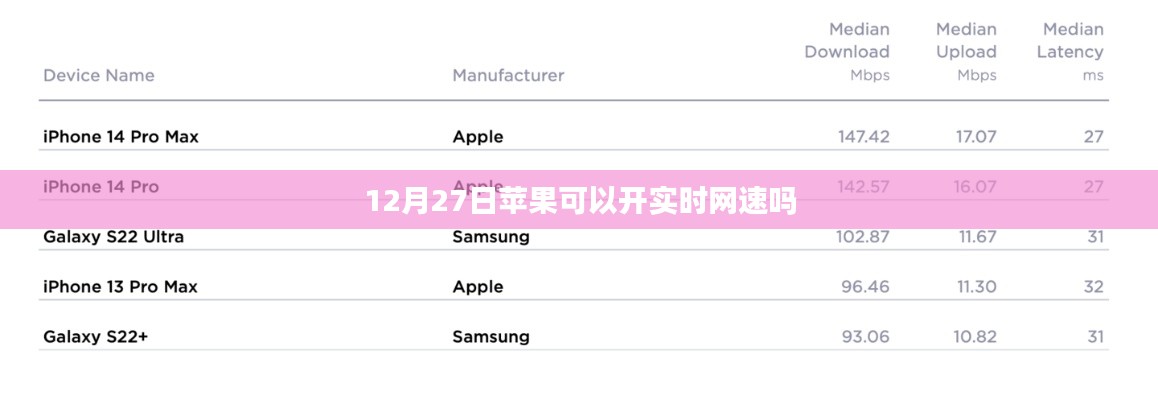Select the 10.82 upload speed value
This screenshot has width=1158, height=400.
(973, 337)
